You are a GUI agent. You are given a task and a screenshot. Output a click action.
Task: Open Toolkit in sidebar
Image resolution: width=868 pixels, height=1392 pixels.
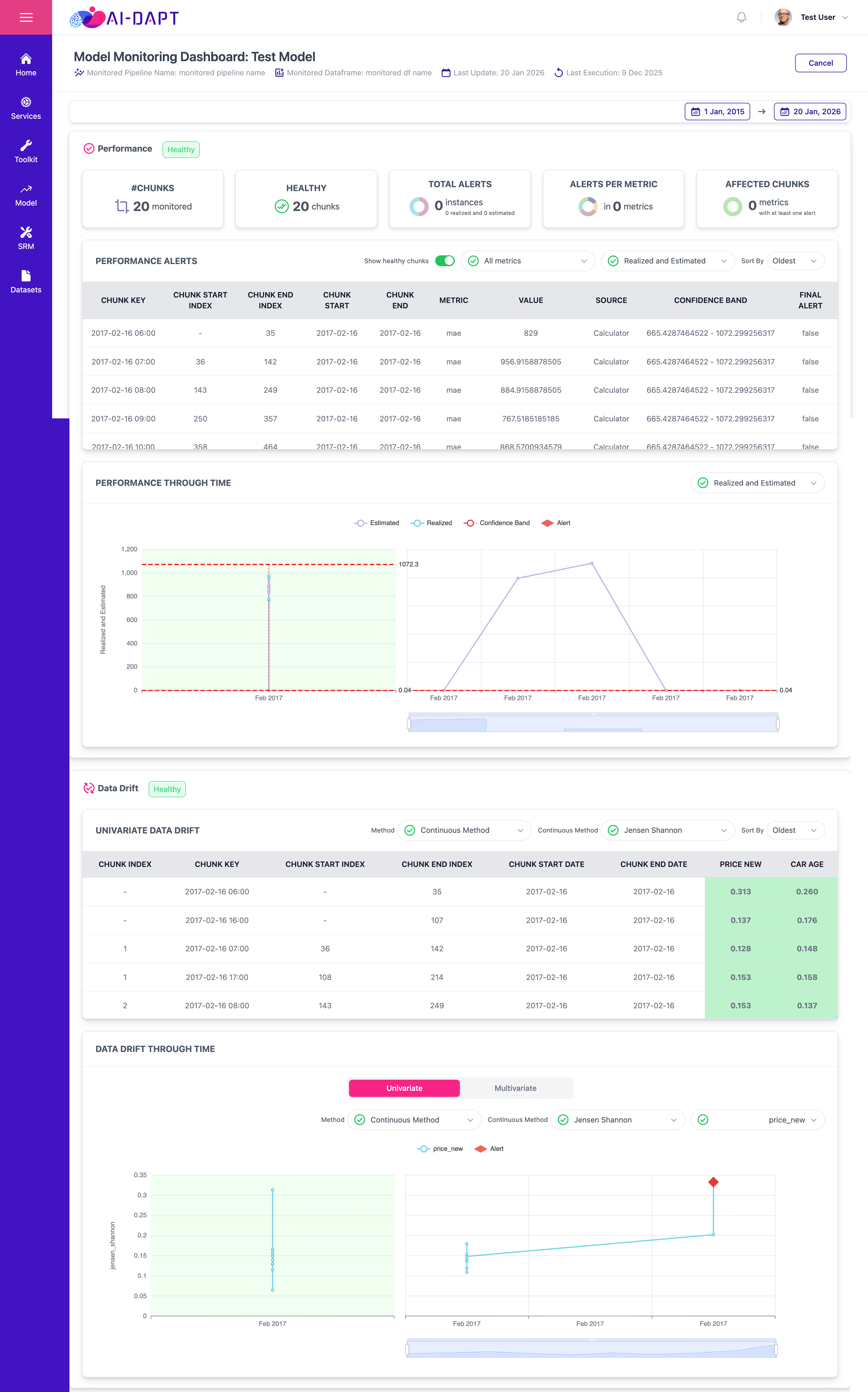tap(26, 152)
